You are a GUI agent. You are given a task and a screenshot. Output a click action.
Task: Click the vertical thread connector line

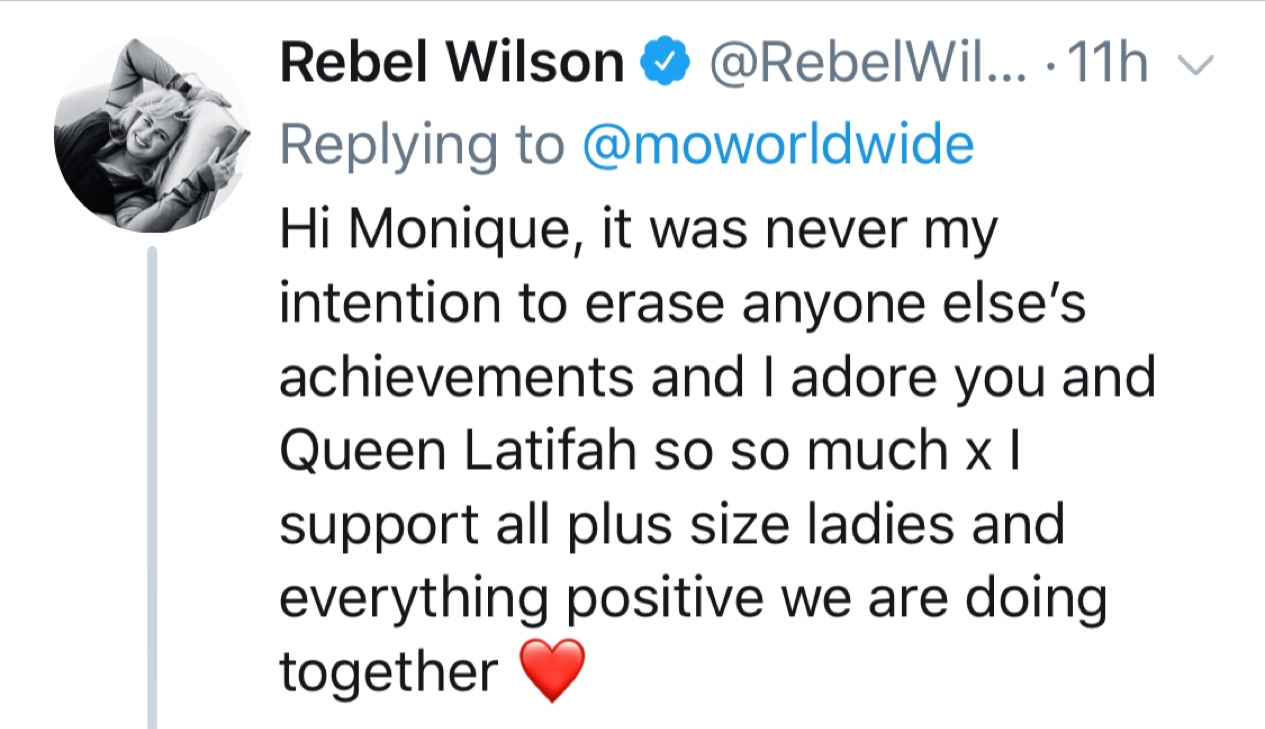tap(152, 488)
